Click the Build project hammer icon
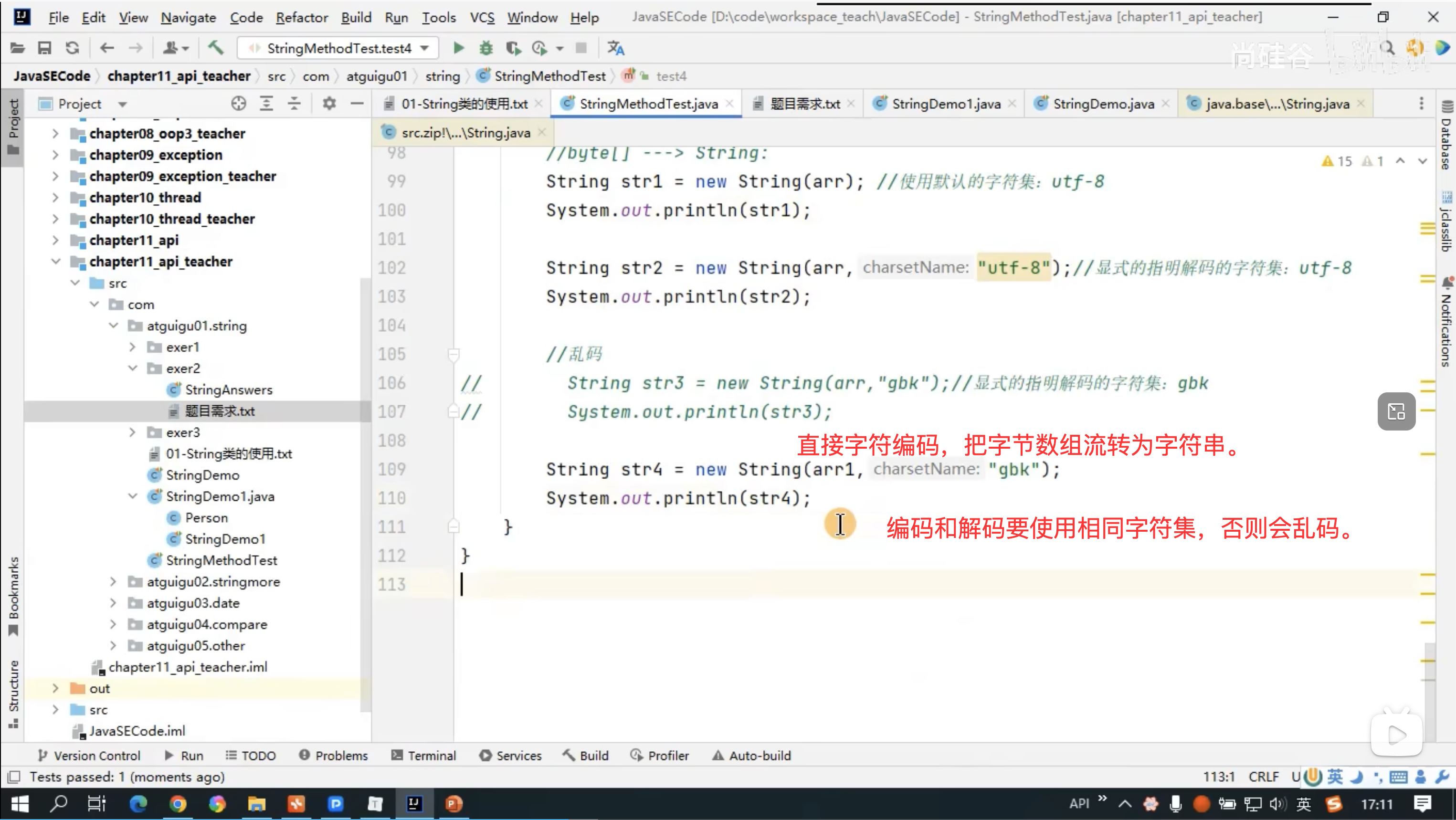The width and height of the screenshot is (1456, 820). (215, 48)
